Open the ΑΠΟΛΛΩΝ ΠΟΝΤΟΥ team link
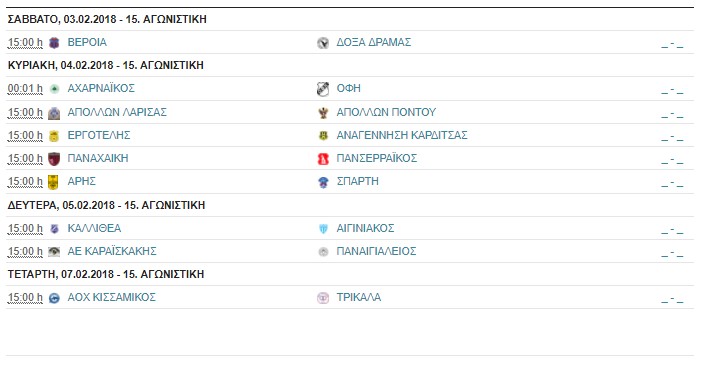This screenshot has width=703, height=369. tap(386, 112)
